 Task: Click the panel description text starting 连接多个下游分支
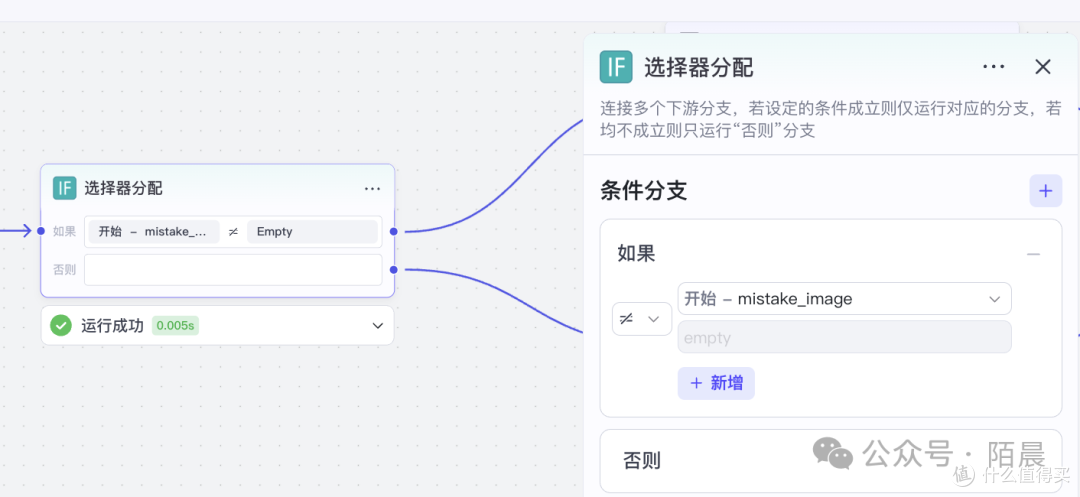[831, 120]
